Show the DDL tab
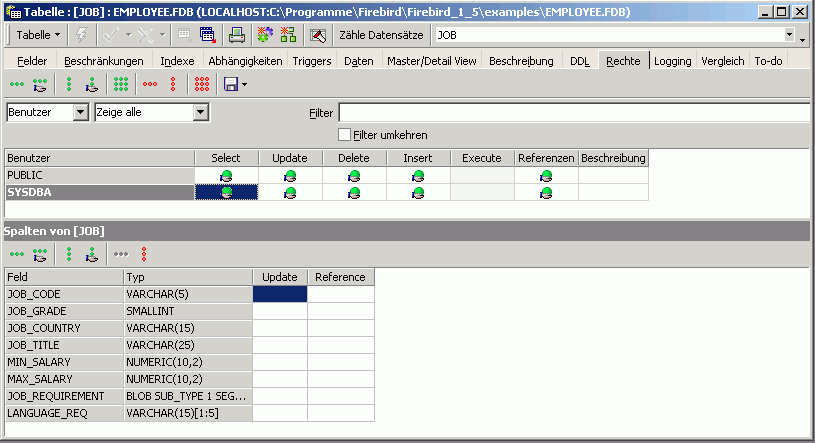Viewport: 815px width, 443px height. coord(580,61)
